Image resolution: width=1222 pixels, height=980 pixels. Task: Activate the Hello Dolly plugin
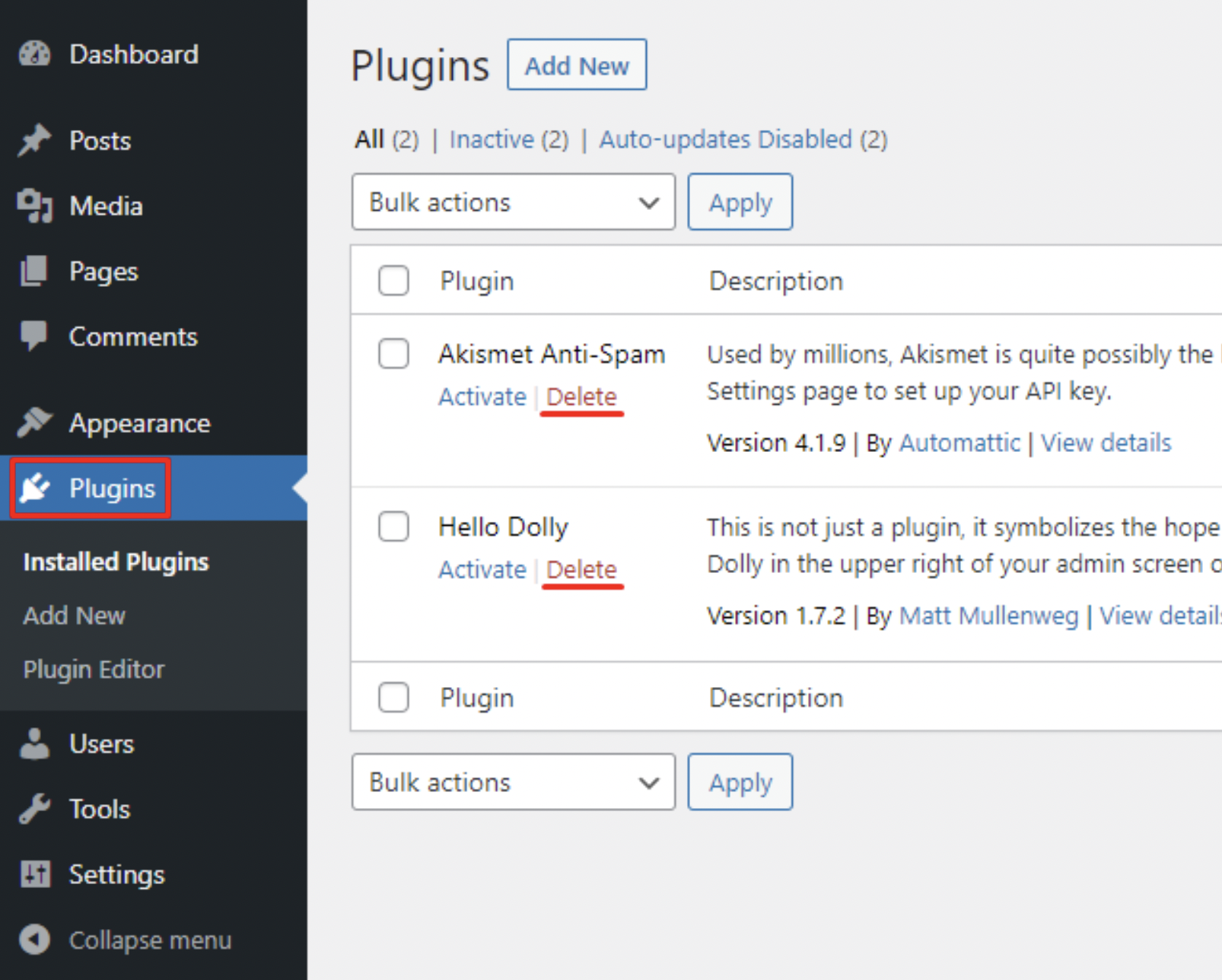tap(482, 569)
